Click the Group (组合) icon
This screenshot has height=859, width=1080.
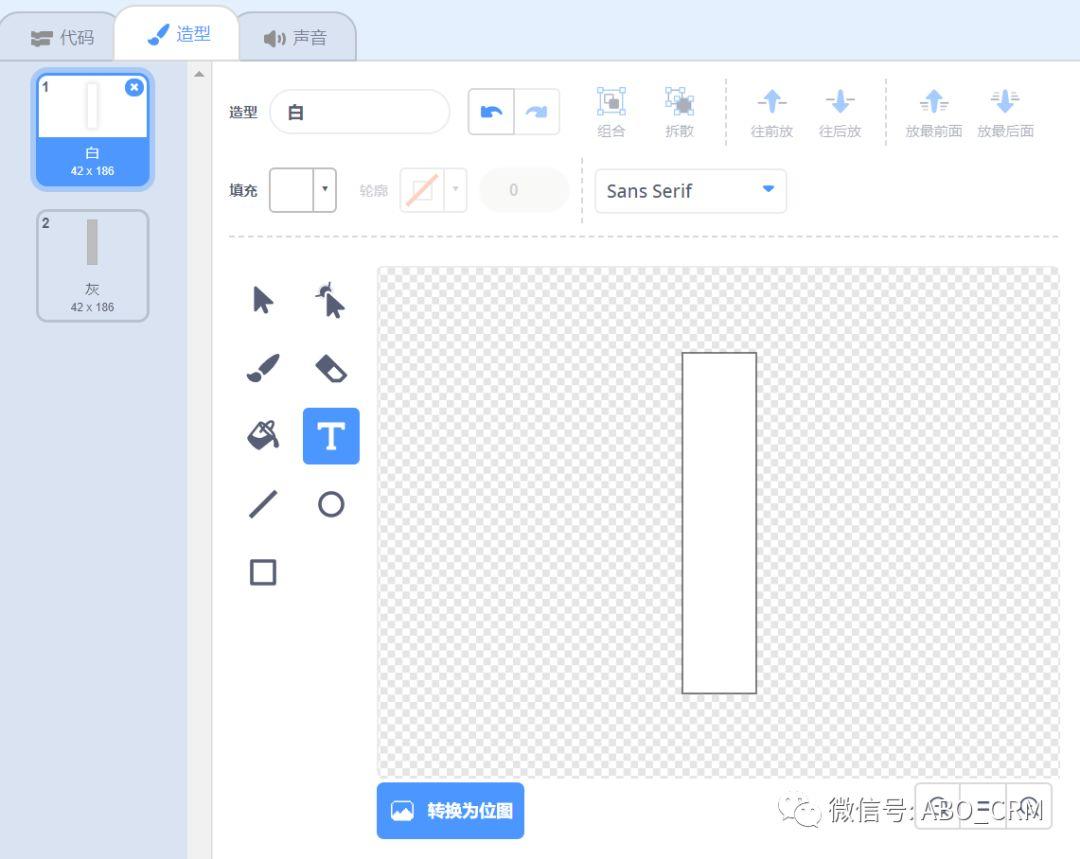coord(611,112)
